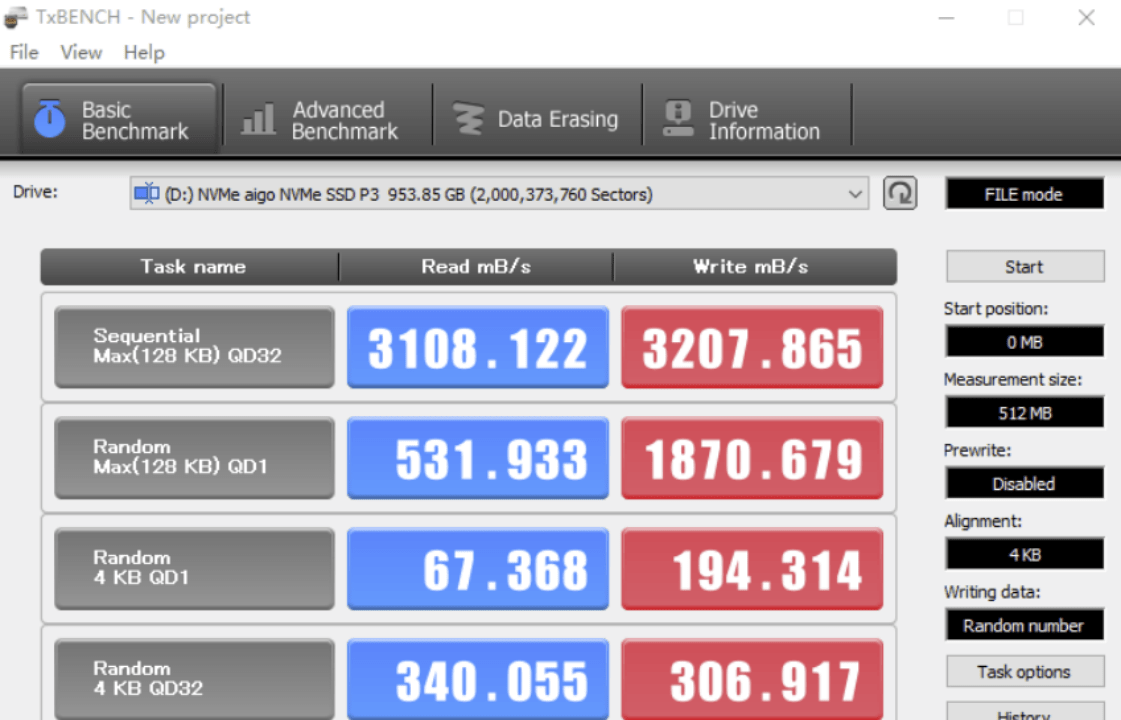Run the Sequential Max(128 KB) QD32 task
The height and width of the screenshot is (720, 1121).
(x=194, y=347)
